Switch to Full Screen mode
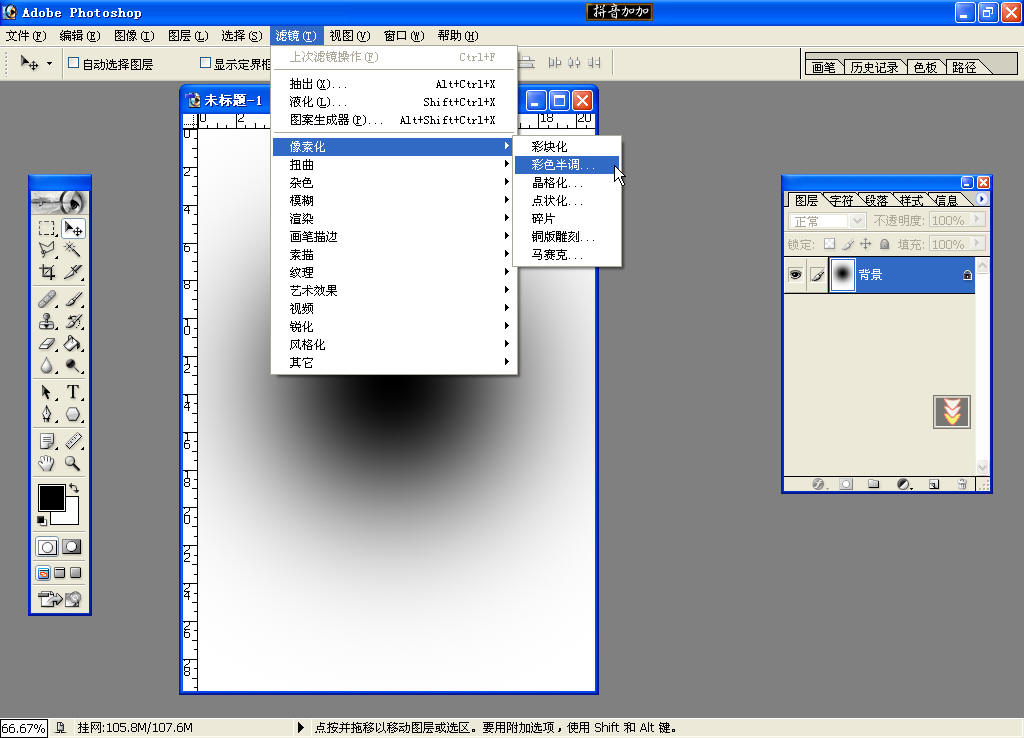The width and height of the screenshot is (1024, 738). pyautogui.click(x=76, y=573)
